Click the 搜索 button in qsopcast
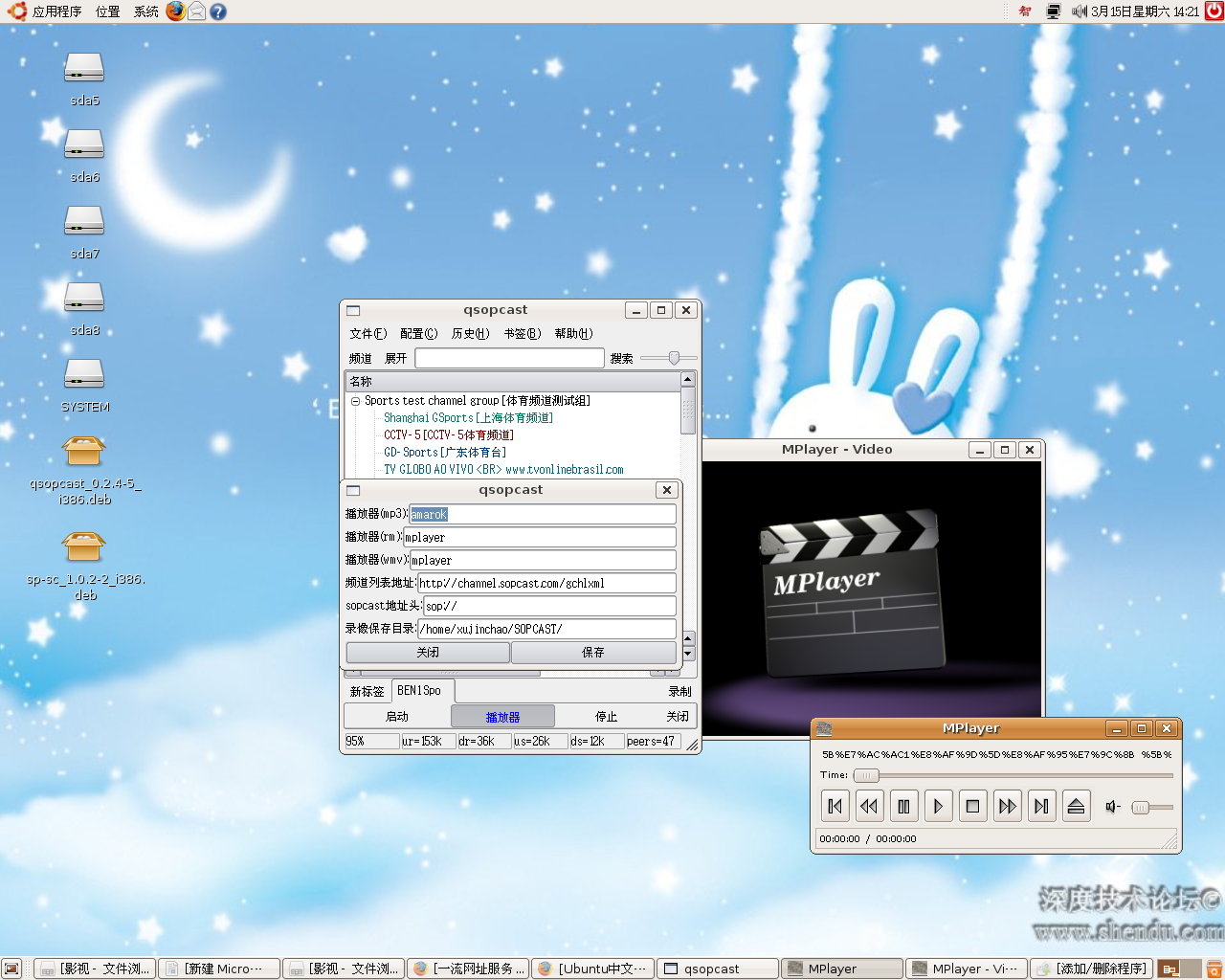 [621, 358]
